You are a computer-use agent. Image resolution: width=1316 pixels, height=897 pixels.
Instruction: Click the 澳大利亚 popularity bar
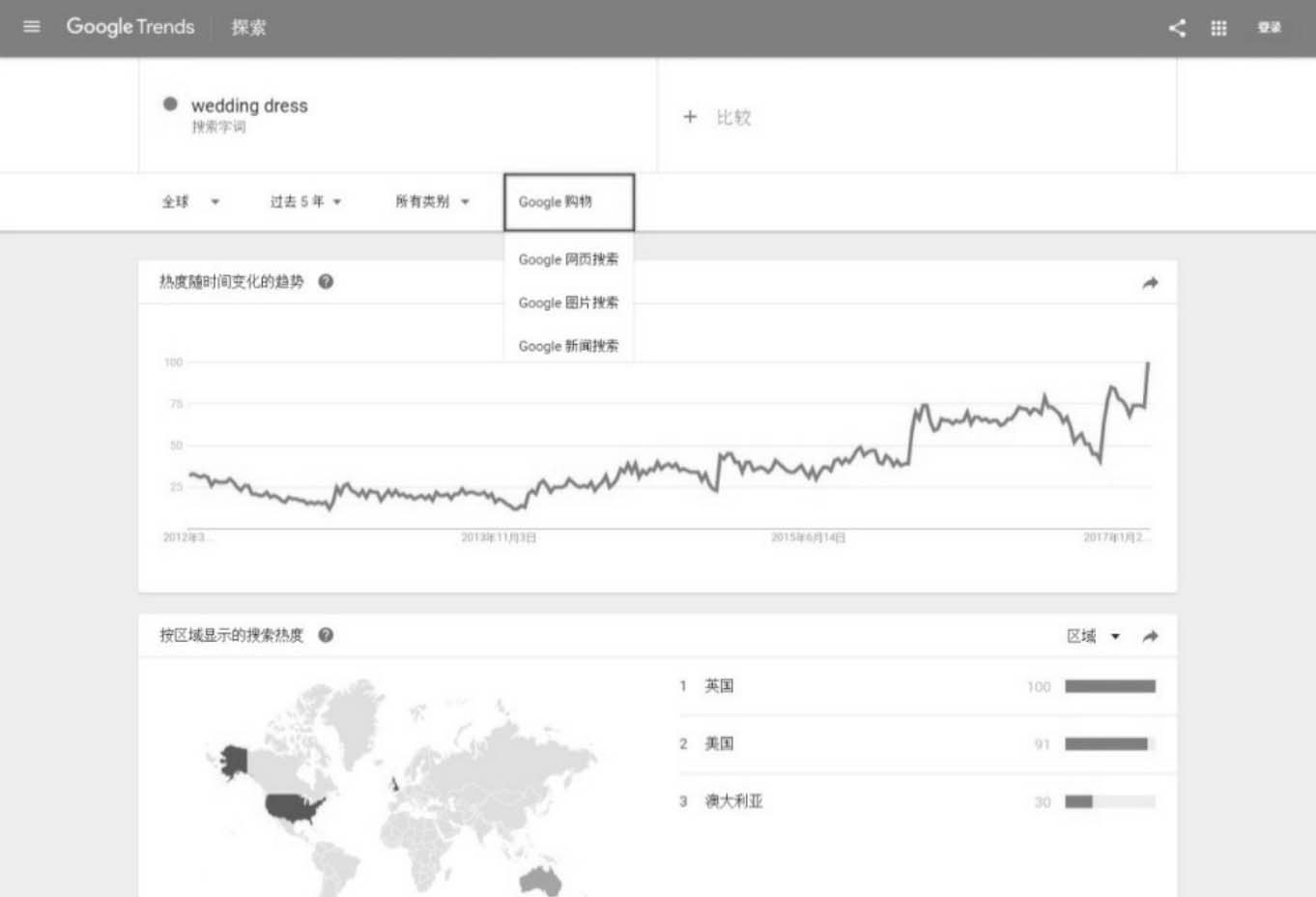1110,801
